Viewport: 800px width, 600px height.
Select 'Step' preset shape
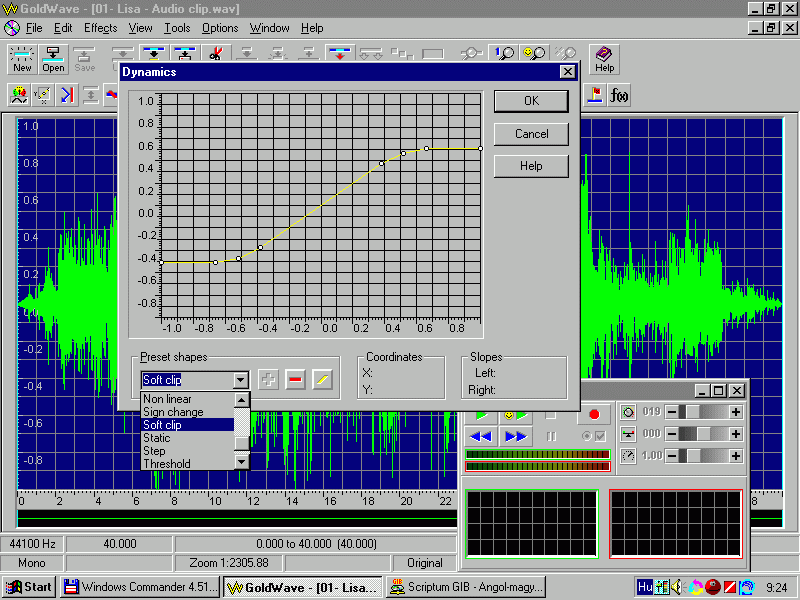pyautogui.click(x=188, y=451)
